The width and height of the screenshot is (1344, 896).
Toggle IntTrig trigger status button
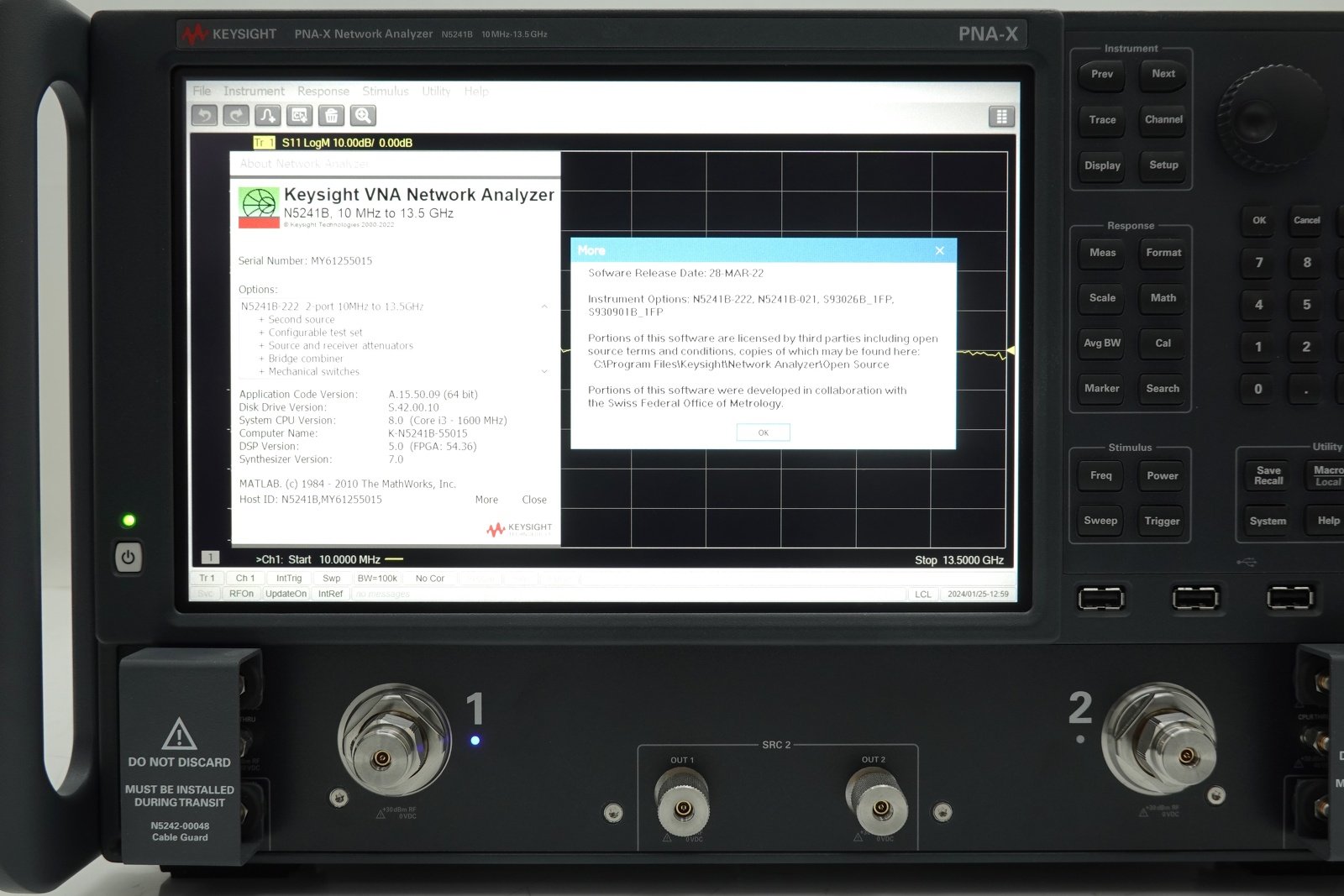pos(288,579)
